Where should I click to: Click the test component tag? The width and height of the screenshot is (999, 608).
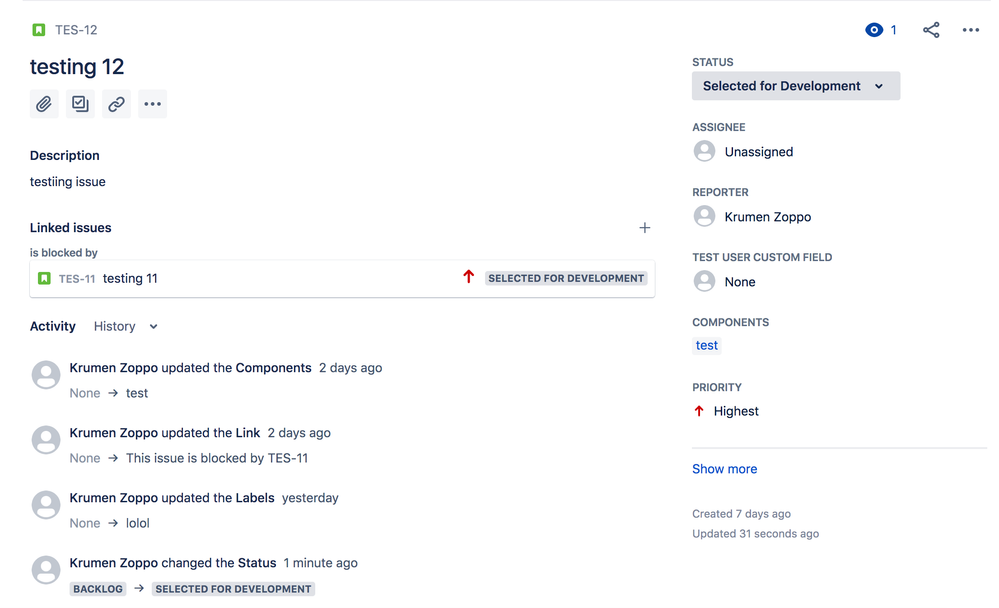(x=706, y=345)
